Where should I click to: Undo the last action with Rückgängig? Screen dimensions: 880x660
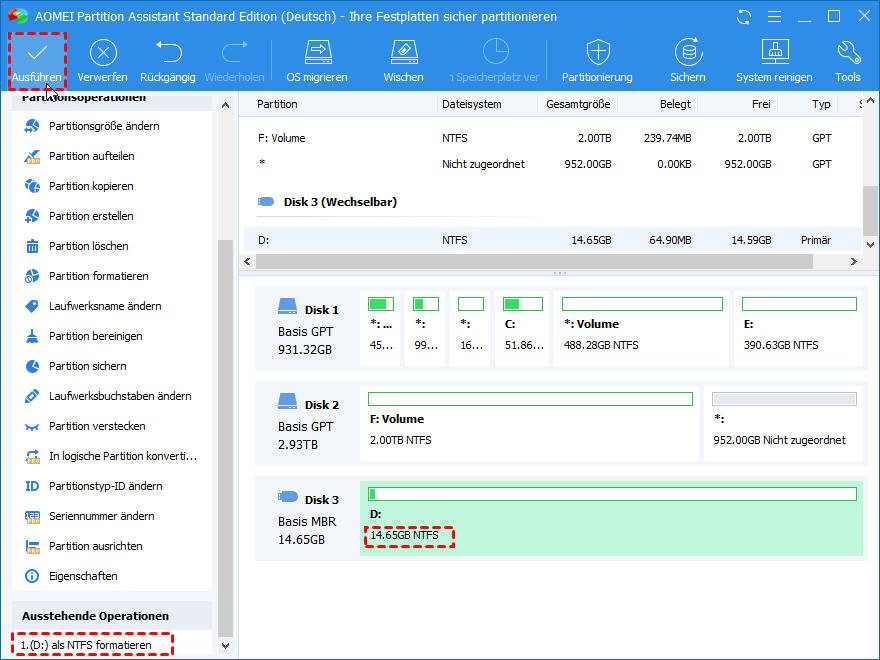[168, 53]
